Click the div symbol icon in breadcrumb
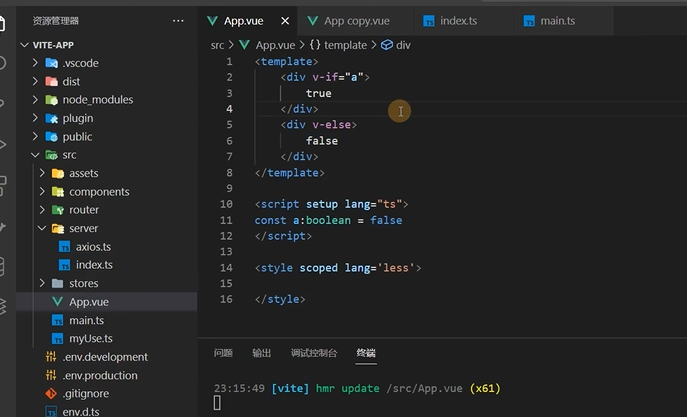 386,45
